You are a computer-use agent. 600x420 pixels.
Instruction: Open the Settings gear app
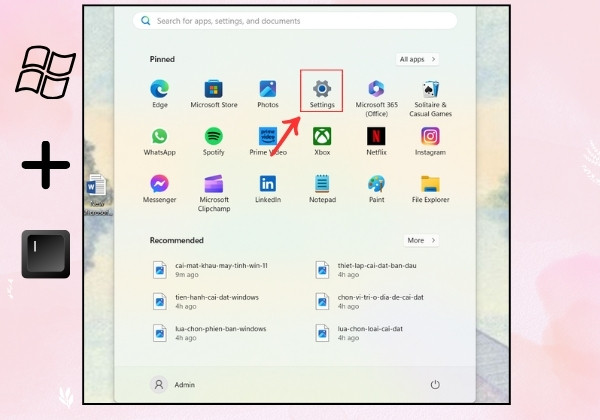pos(322,94)
